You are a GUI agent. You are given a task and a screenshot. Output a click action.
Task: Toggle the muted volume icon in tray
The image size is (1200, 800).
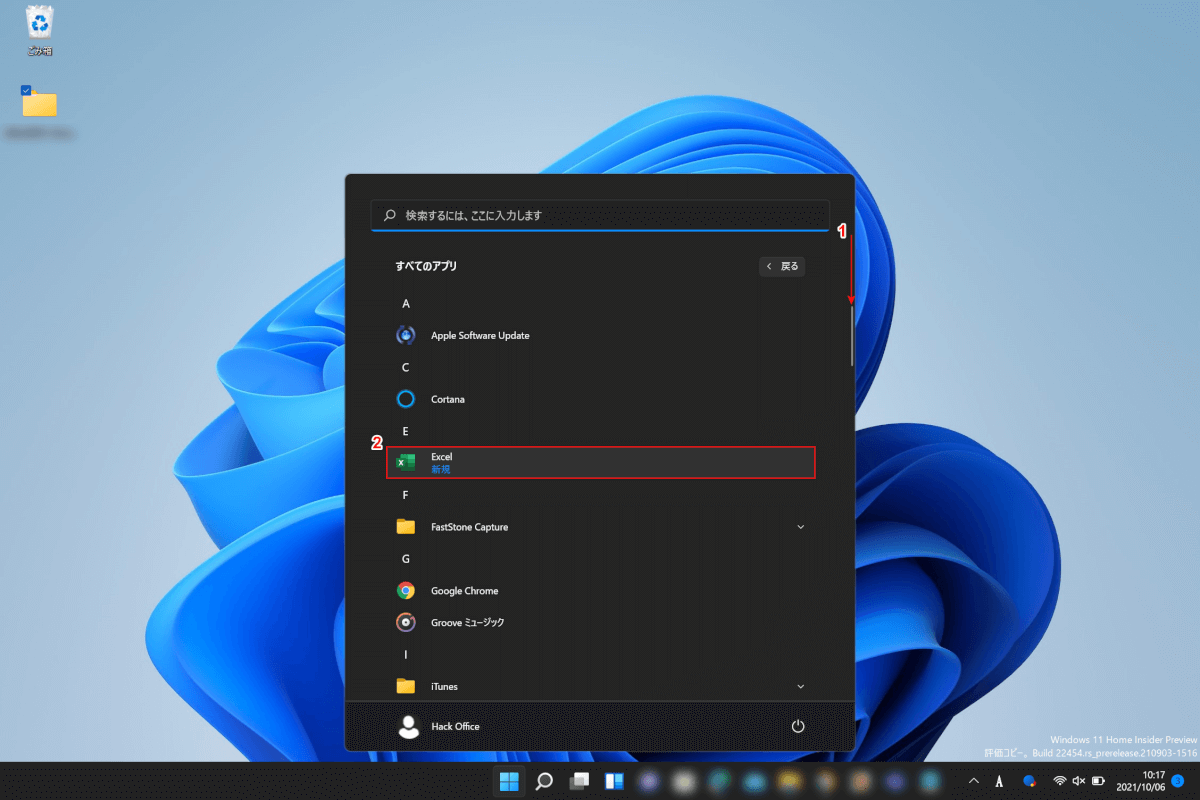tap(1078, 780)
